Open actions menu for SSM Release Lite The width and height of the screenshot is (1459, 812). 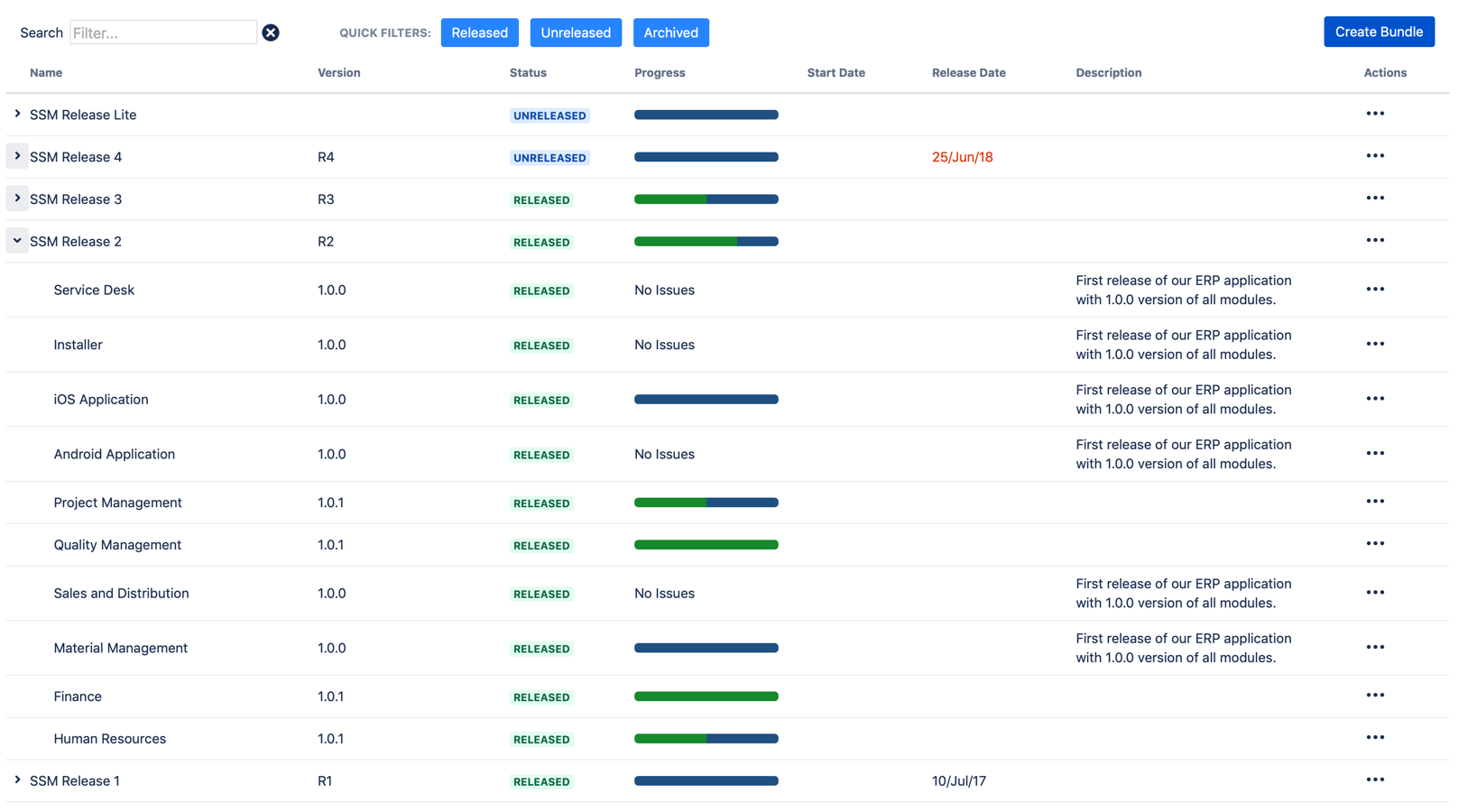(x=1374, y=114)
